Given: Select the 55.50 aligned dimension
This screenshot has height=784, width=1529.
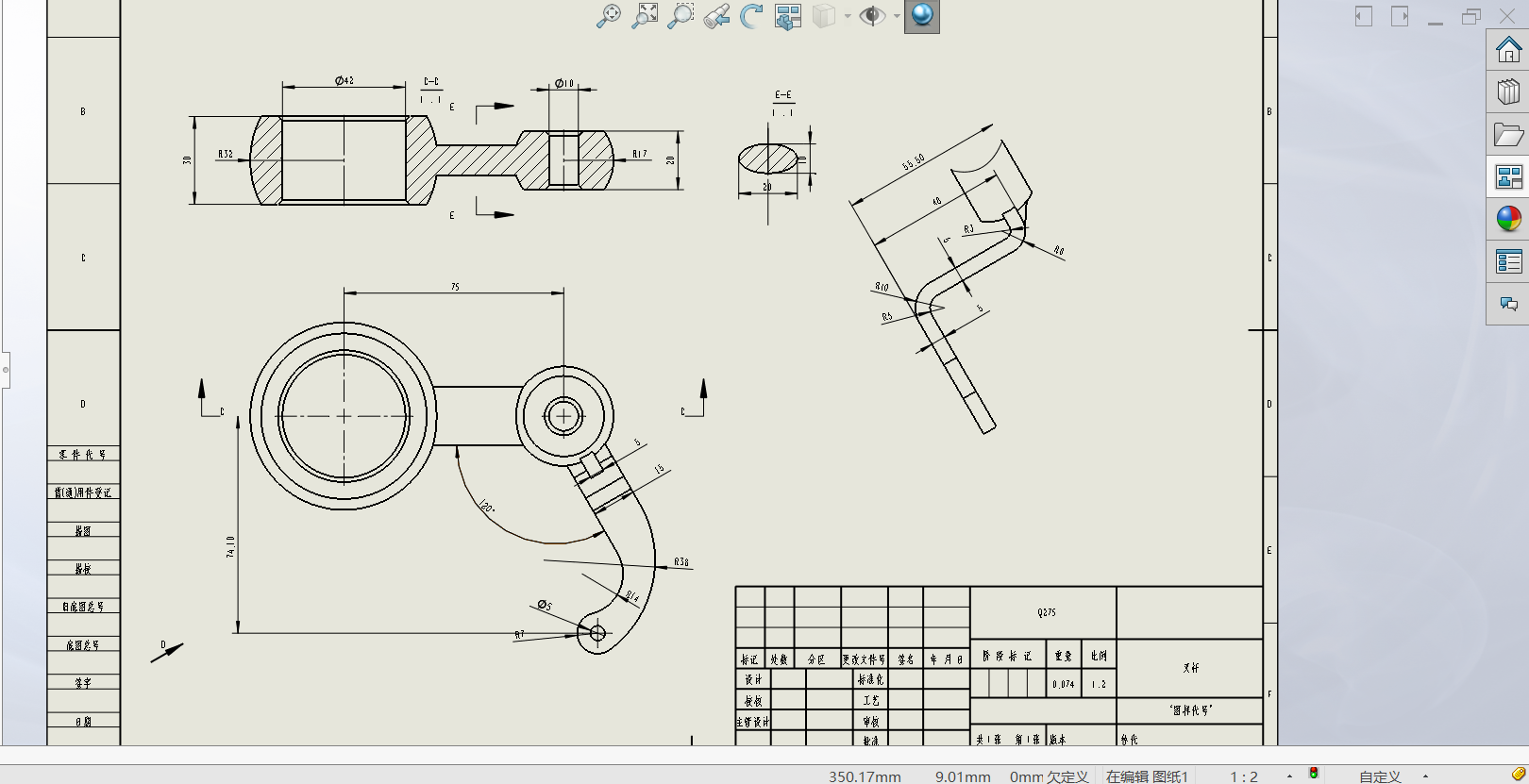Looking at the screenshot, I should (913, 162).
